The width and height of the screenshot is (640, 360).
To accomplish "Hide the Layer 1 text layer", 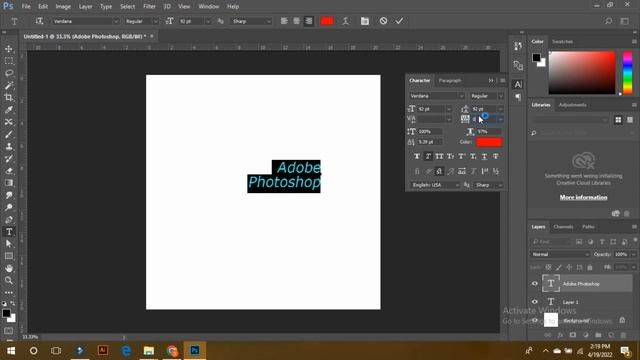I will pos(535,302).
